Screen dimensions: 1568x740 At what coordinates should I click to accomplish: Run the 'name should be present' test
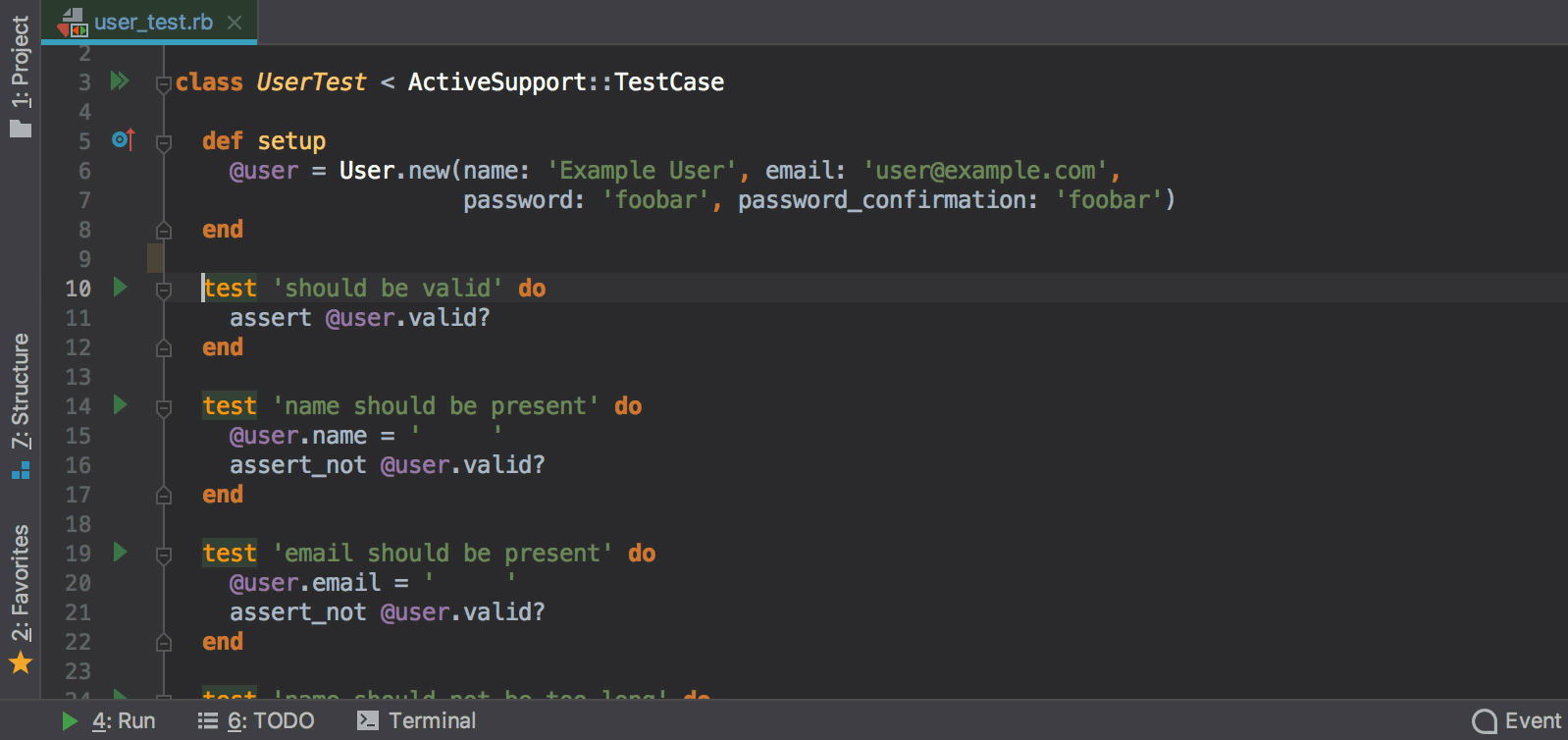(x=120, y=404)
